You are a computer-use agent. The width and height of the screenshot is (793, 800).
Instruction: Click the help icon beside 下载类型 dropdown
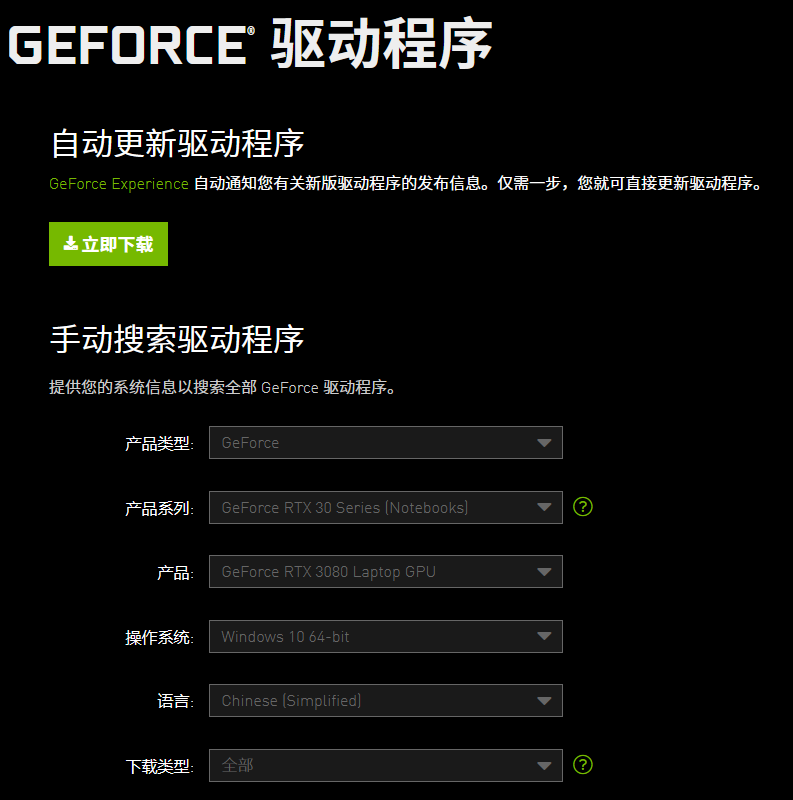click(x=582, y=765)
